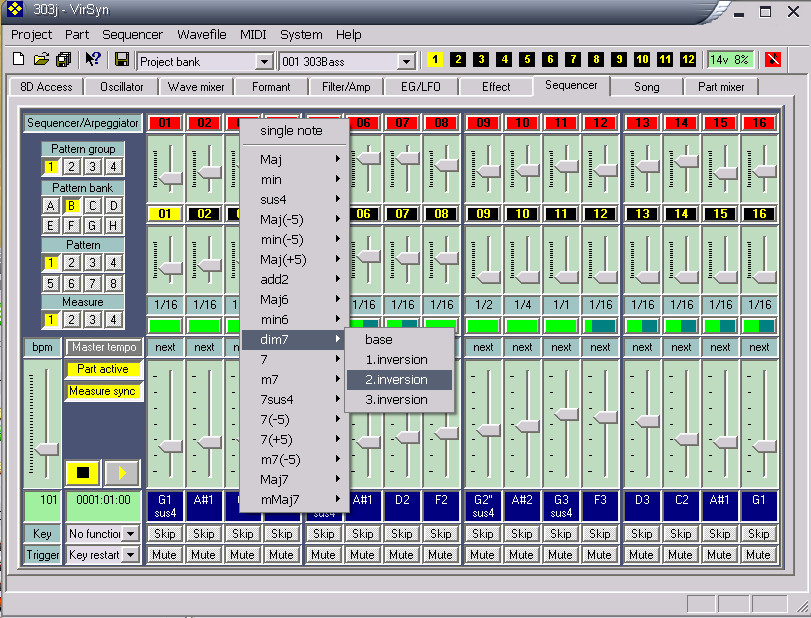Image resolution: width=811 pixels, height=618 pixels.
Task: Open the Wavefile menu
Action: pyautogui.click(x=202, y=35)
